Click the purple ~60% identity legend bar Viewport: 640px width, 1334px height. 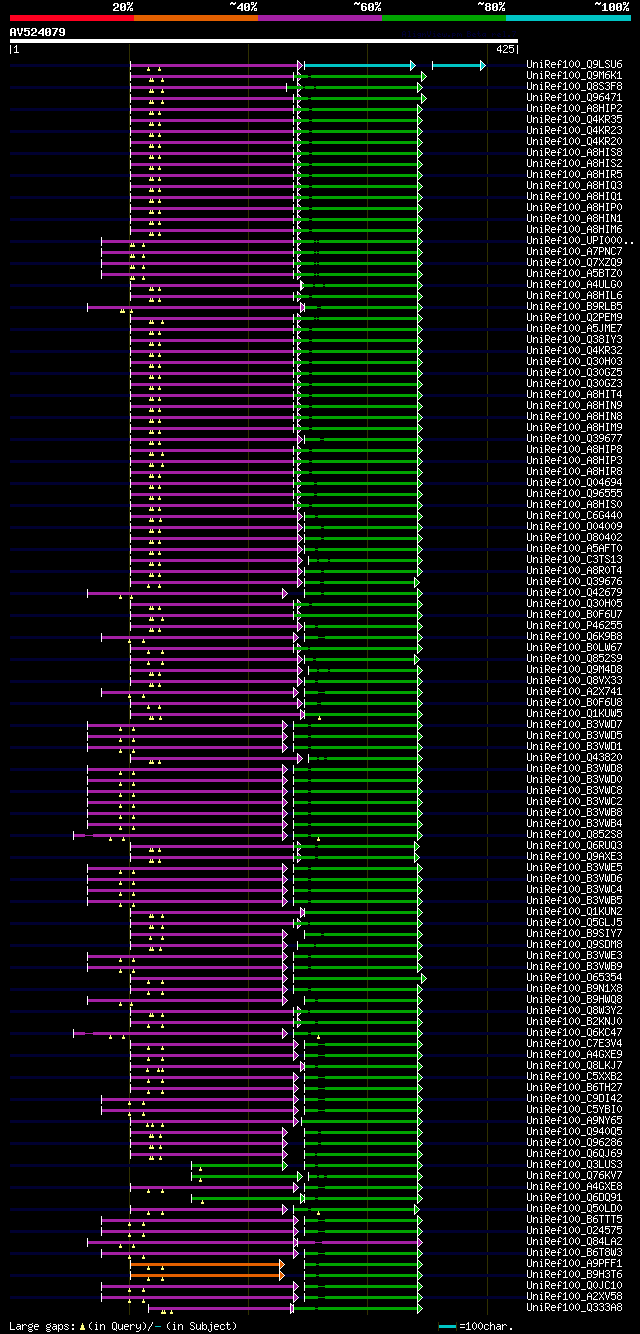point(320,18)
